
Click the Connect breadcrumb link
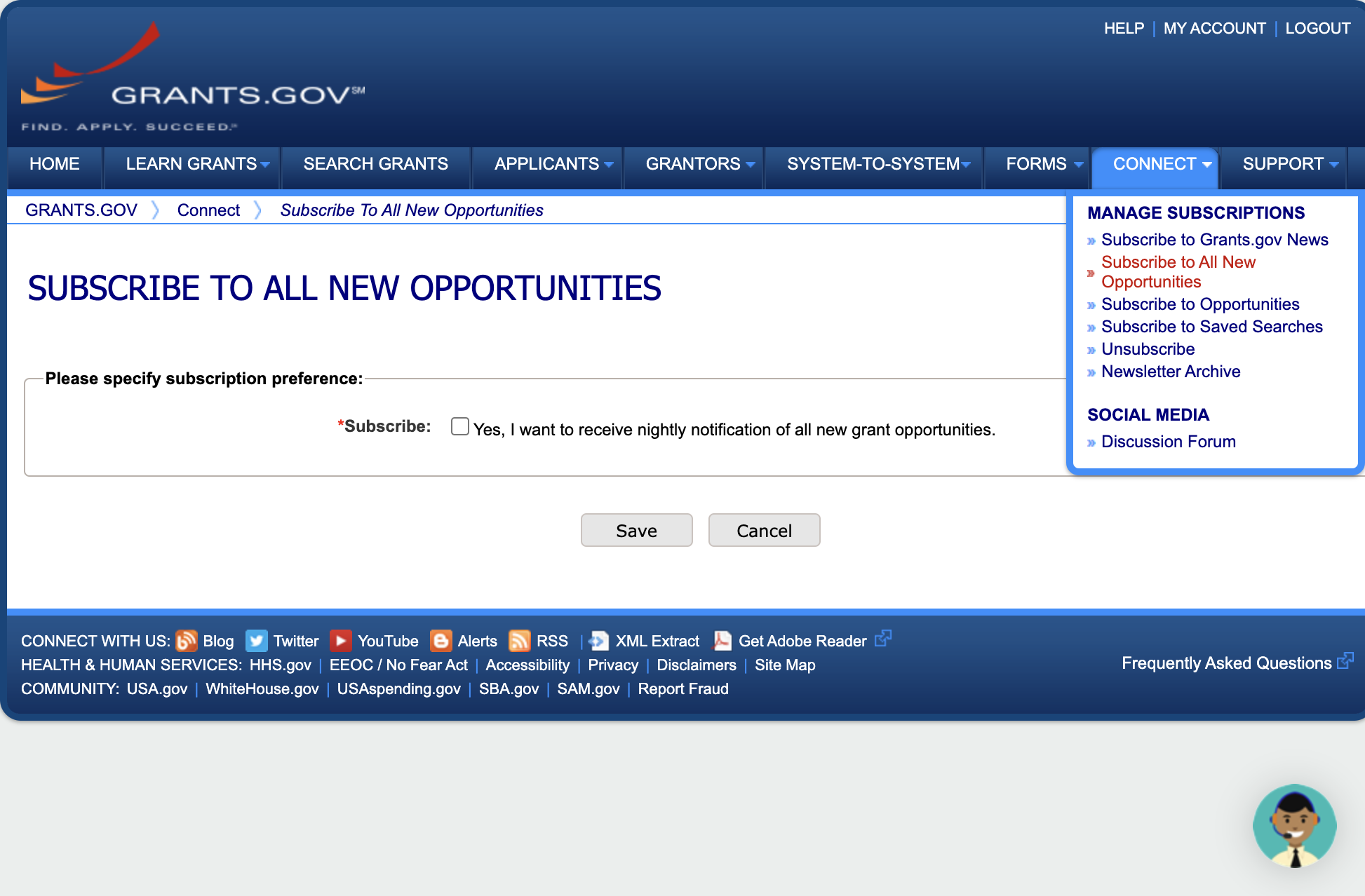click(x=208, y=210)
